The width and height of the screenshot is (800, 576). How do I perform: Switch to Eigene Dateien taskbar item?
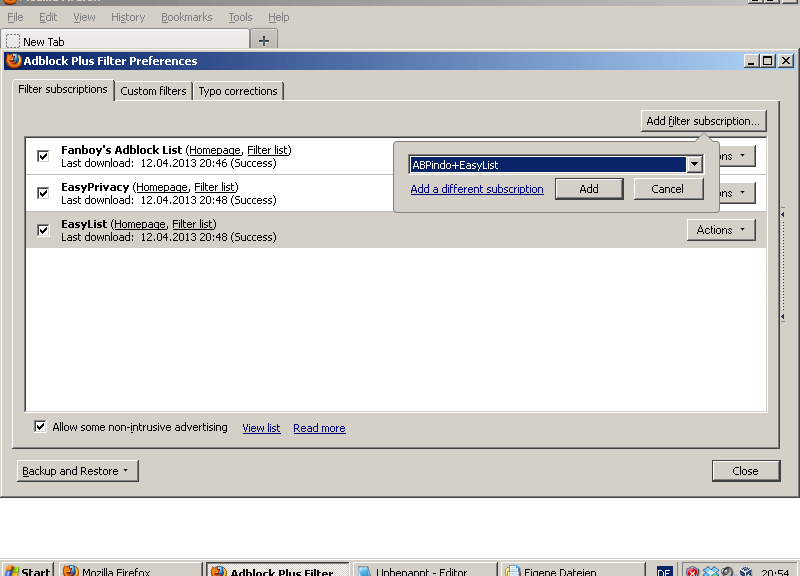point(572,571)
